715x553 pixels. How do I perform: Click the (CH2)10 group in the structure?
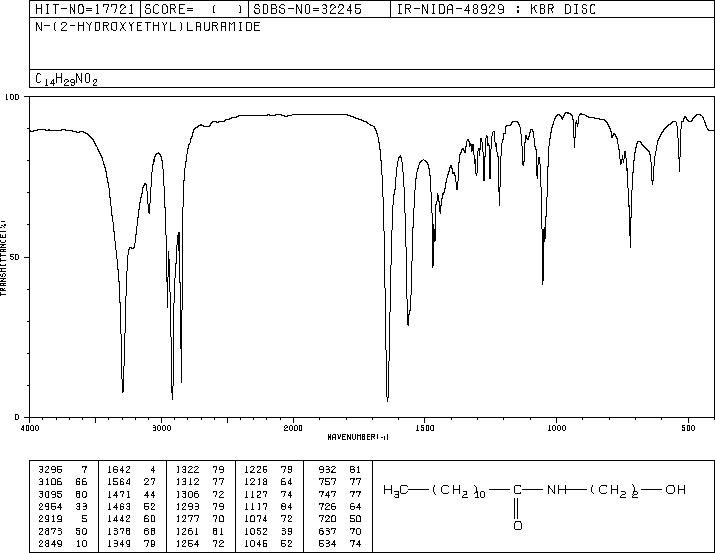click(458, 491)
